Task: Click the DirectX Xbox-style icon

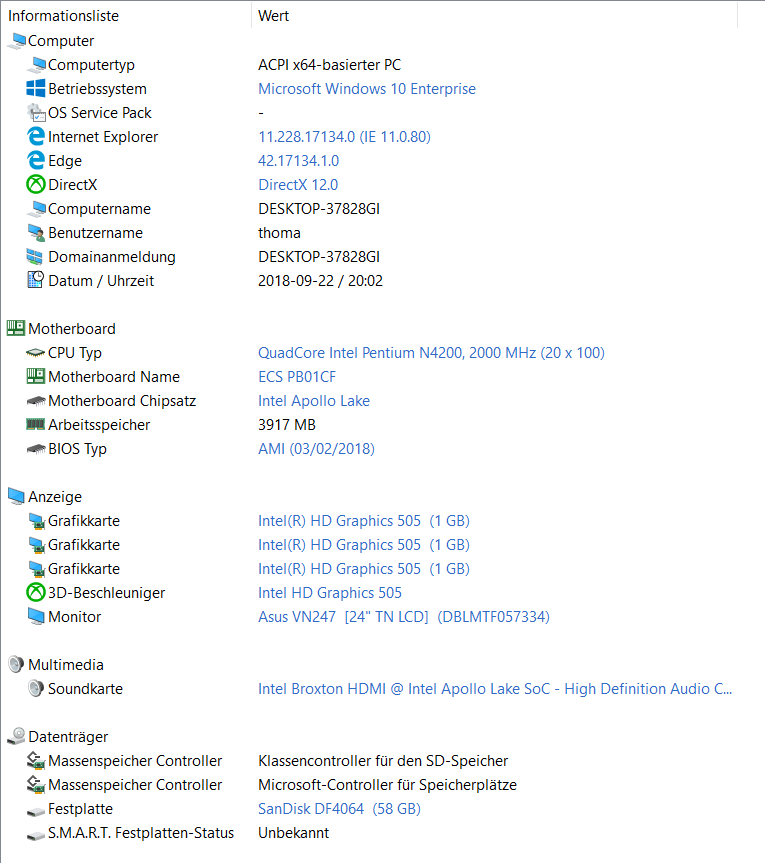Action: (x=36, y=184)
